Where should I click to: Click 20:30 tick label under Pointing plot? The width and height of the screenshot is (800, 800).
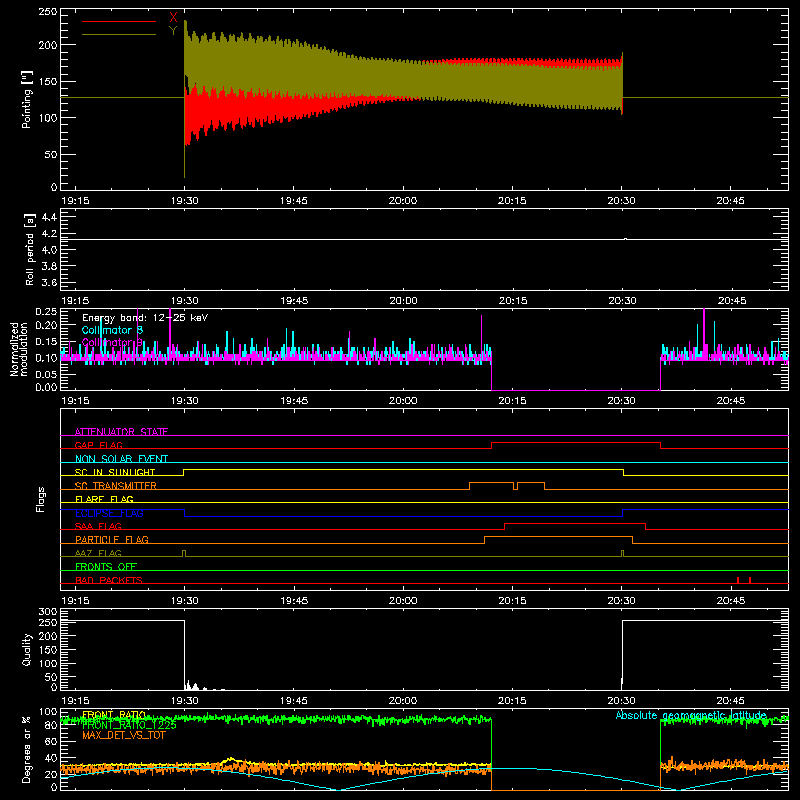621,201
